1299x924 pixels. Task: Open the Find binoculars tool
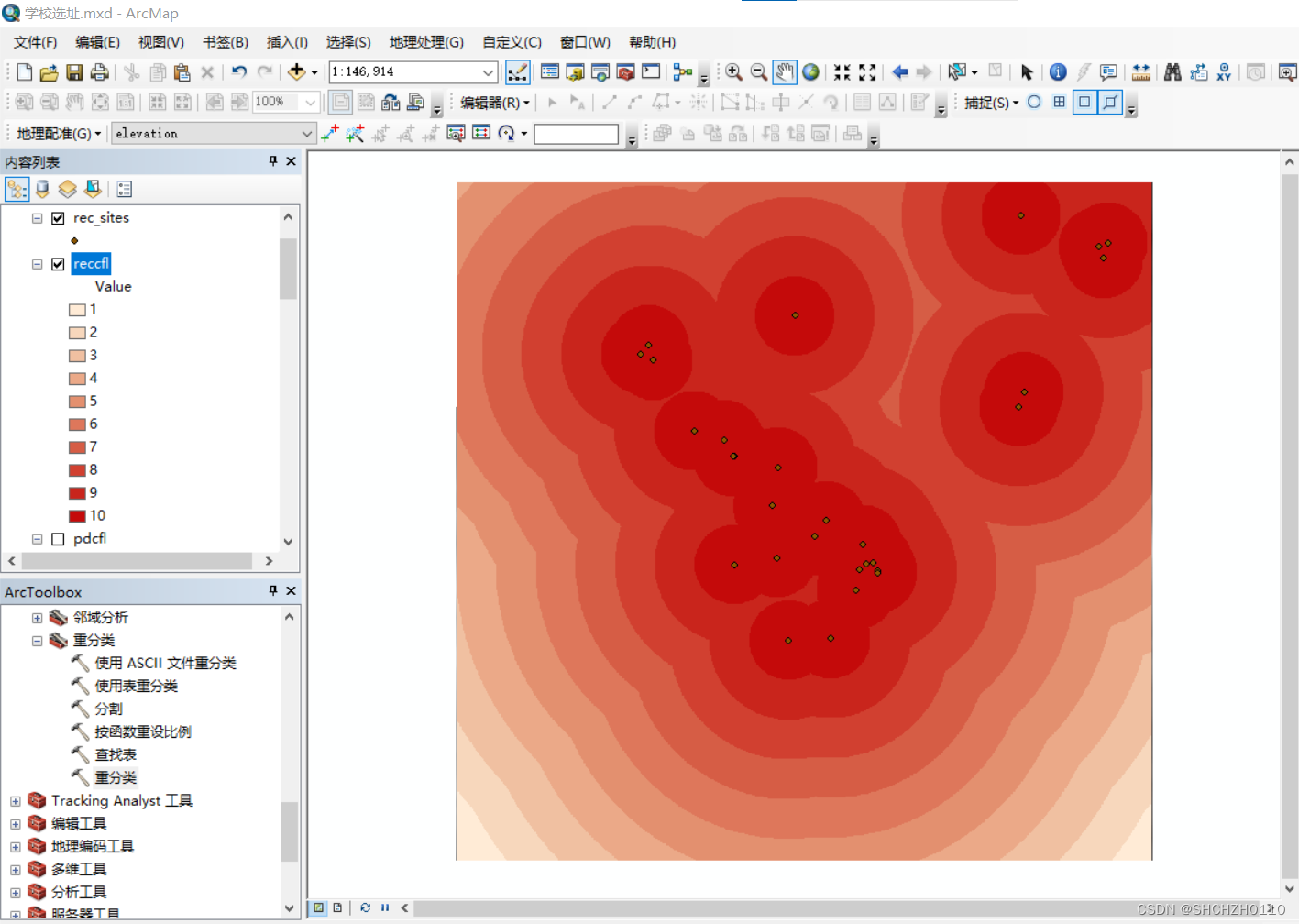[x=1172, y=71]
